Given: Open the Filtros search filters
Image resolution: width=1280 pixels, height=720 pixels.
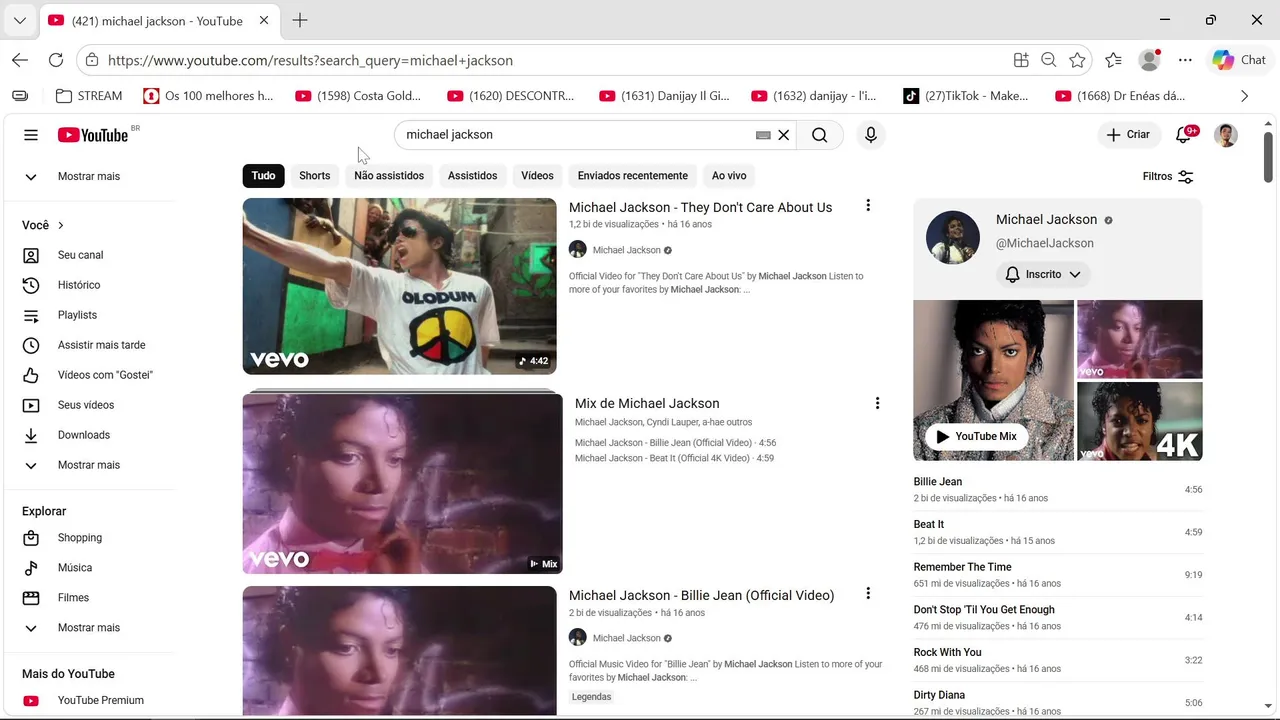Looking at the screenshot, I should 1168,176.
